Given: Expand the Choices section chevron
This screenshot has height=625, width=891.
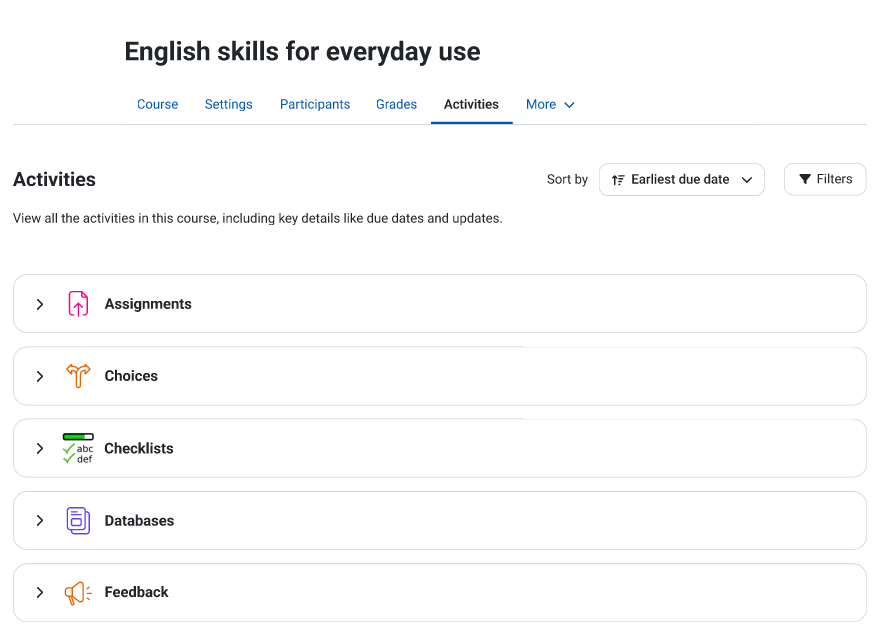Looking at the screenshot, I should [x=40, y=376].
